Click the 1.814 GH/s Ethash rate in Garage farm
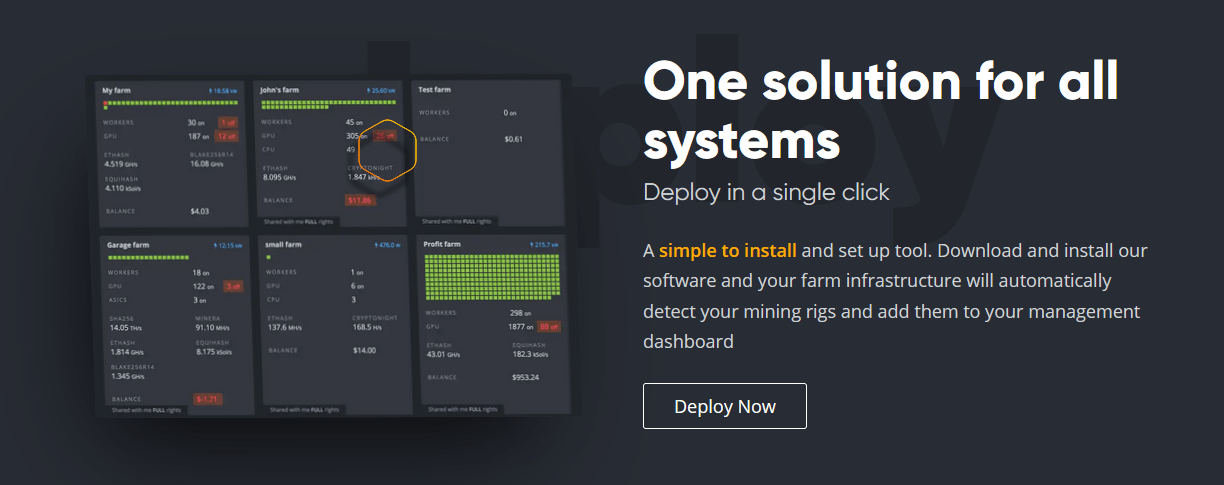This screenshot has width=1224, height=485. [x=128, y=352]
